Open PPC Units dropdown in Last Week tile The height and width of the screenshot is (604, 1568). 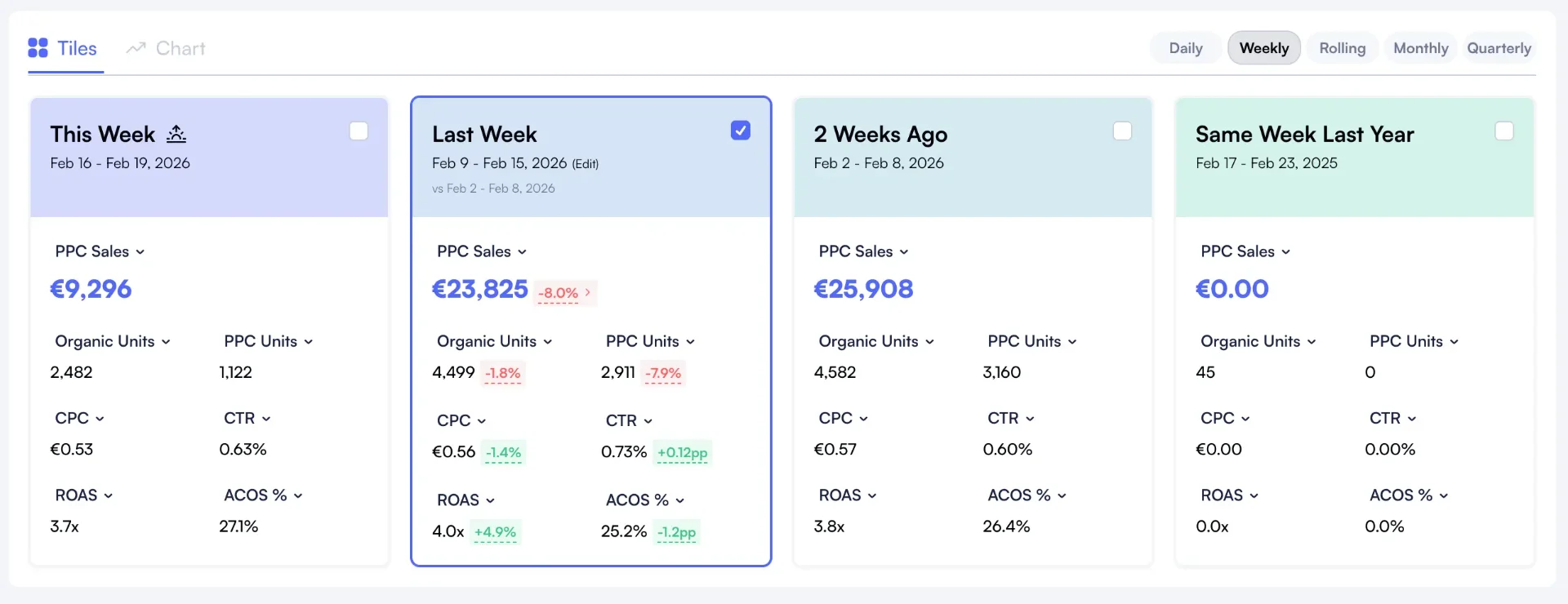tap(650, 341)
